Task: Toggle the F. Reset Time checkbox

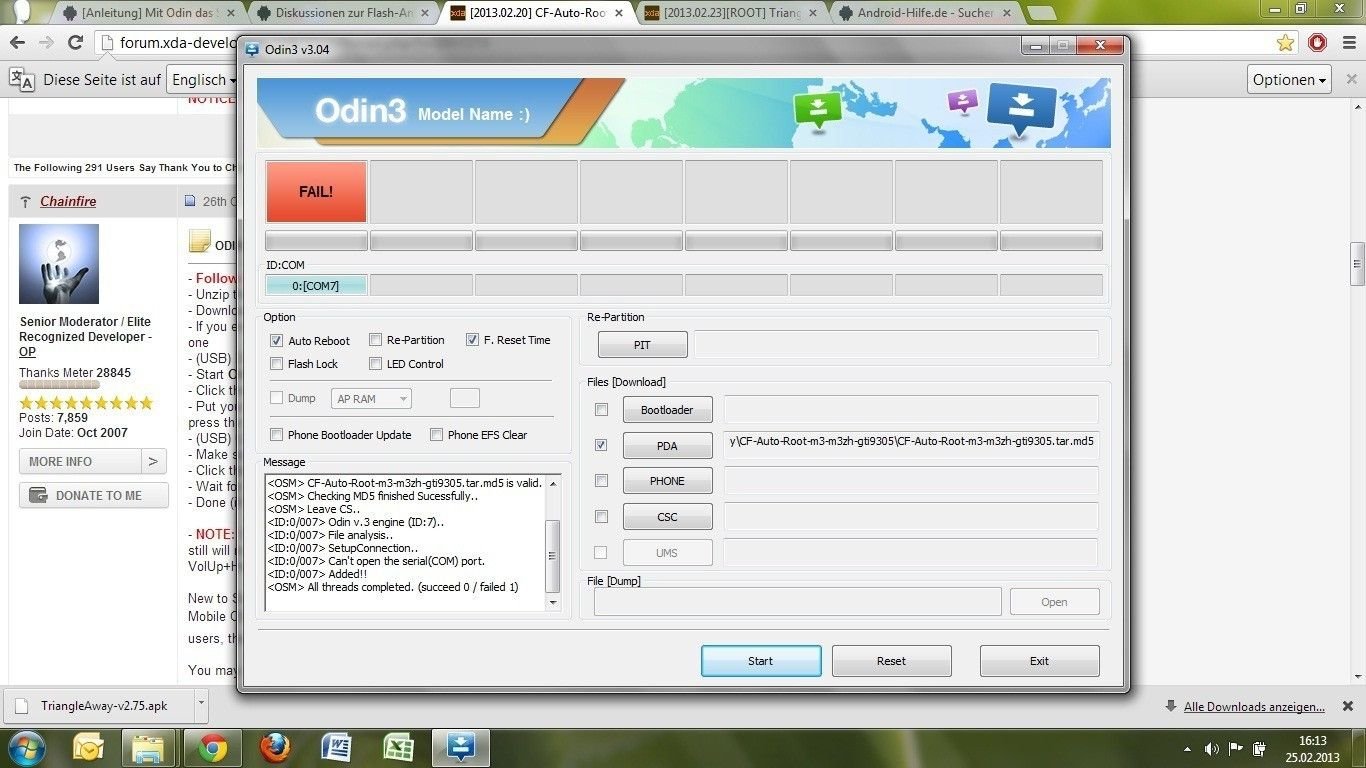Action: coord(473,340)
